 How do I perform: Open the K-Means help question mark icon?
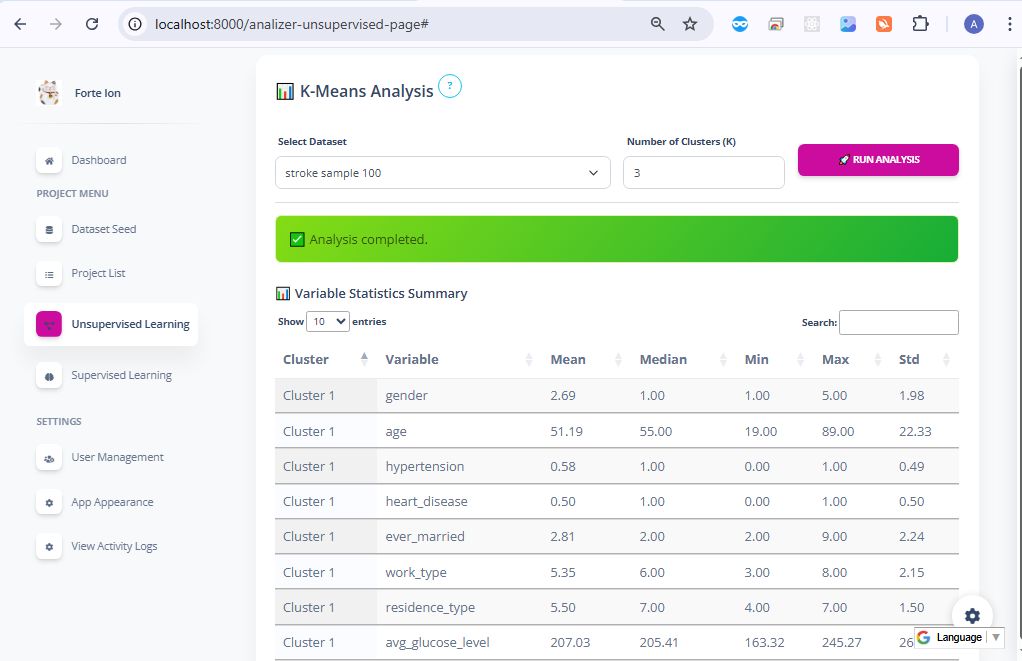(450, 87)
